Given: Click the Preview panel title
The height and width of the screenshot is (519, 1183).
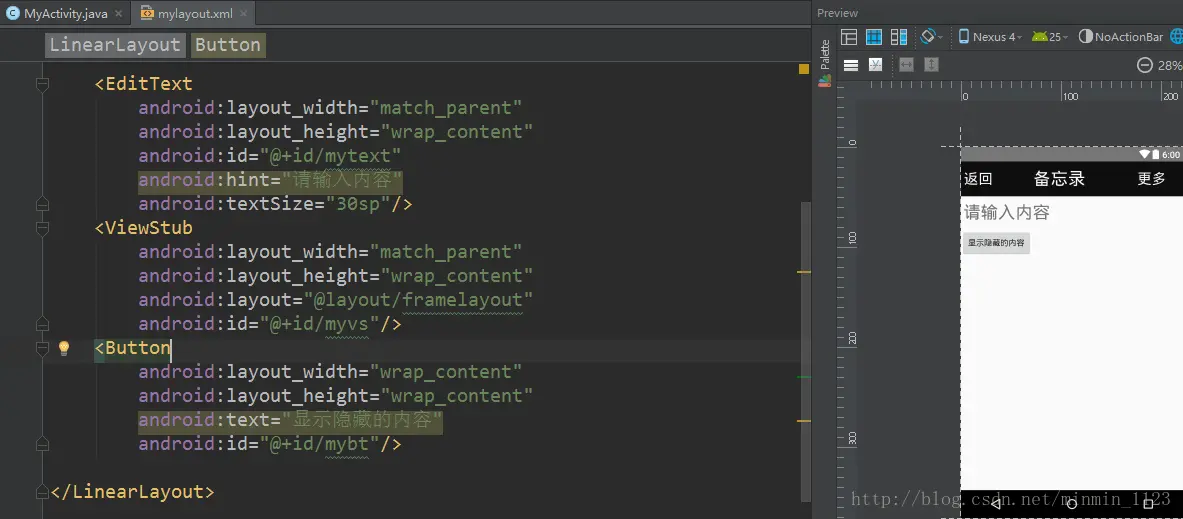Looking at the screenshot, I should pos(837,13).
